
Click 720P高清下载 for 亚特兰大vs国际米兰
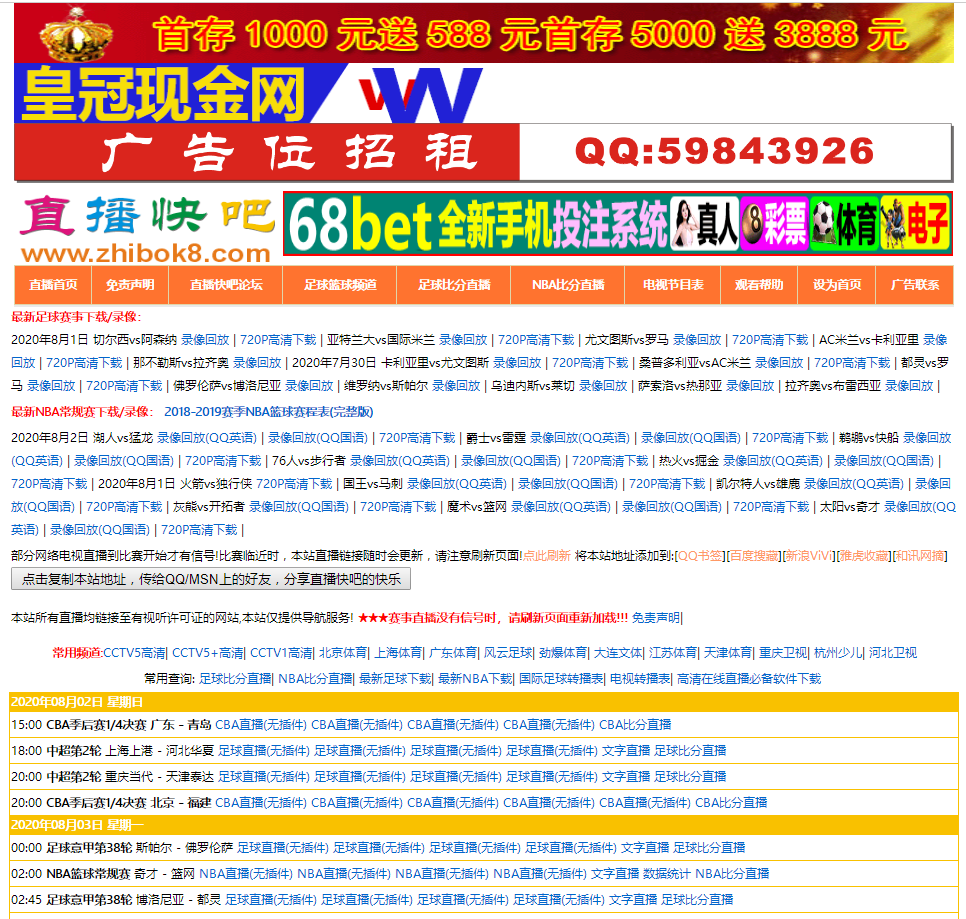pyautogui.click(x=536, y=340)
